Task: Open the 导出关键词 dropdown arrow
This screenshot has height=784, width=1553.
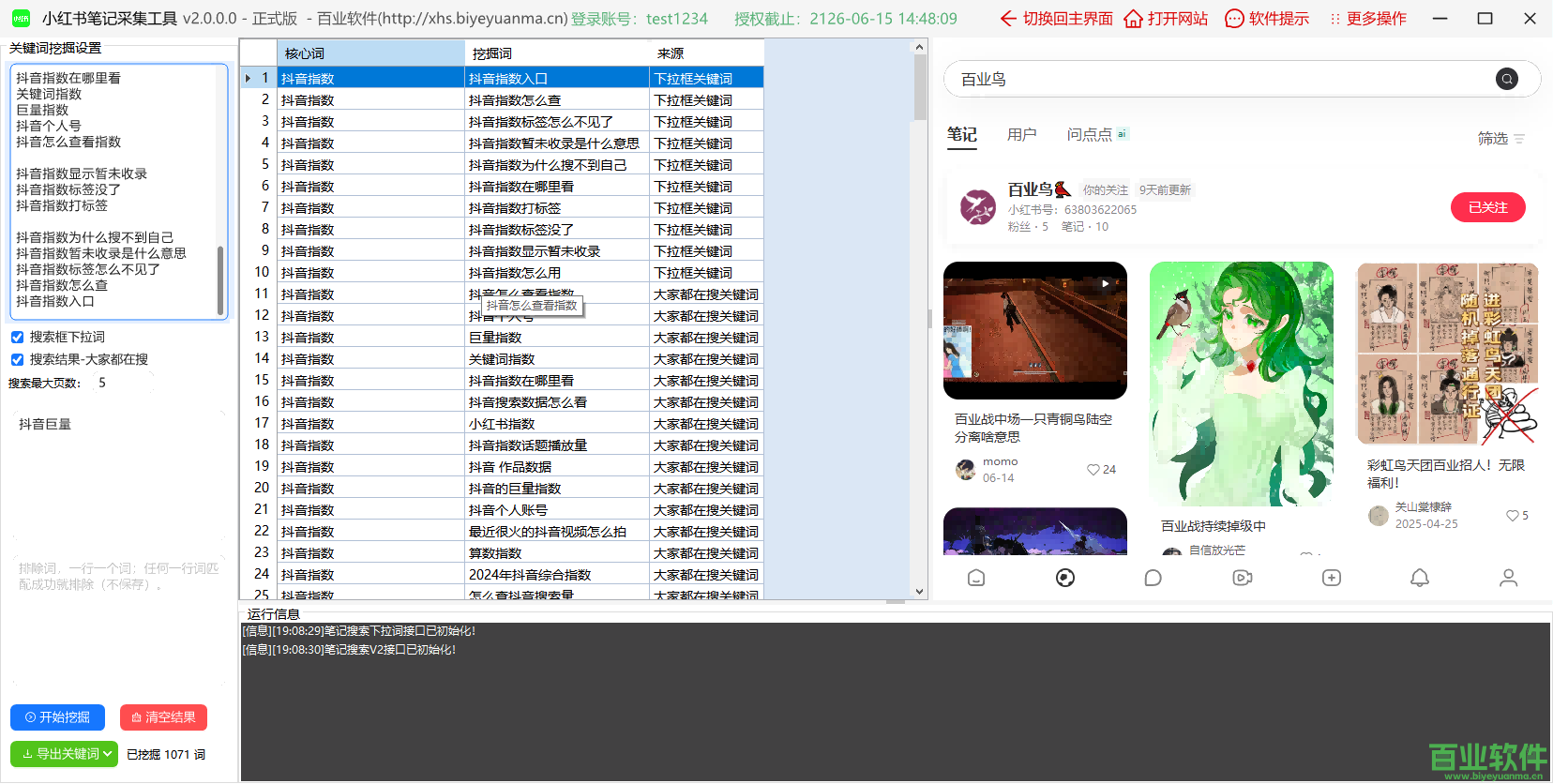Action: click(x=108, y=754)
